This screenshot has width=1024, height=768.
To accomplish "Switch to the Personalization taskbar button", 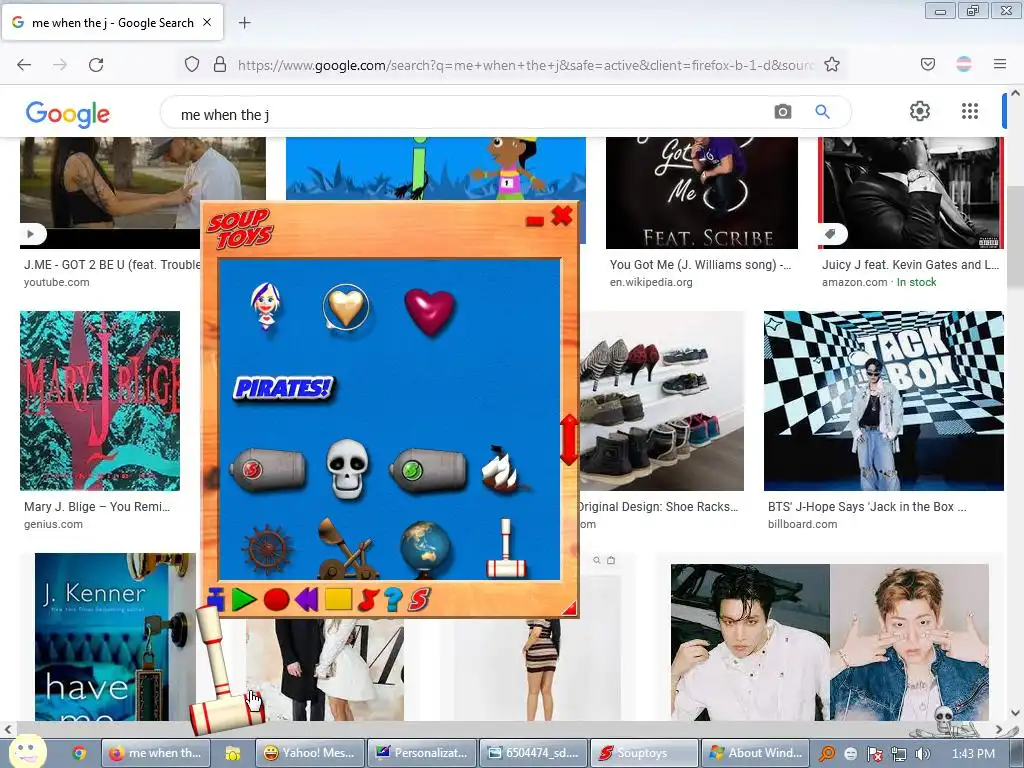I will [422, 753].
